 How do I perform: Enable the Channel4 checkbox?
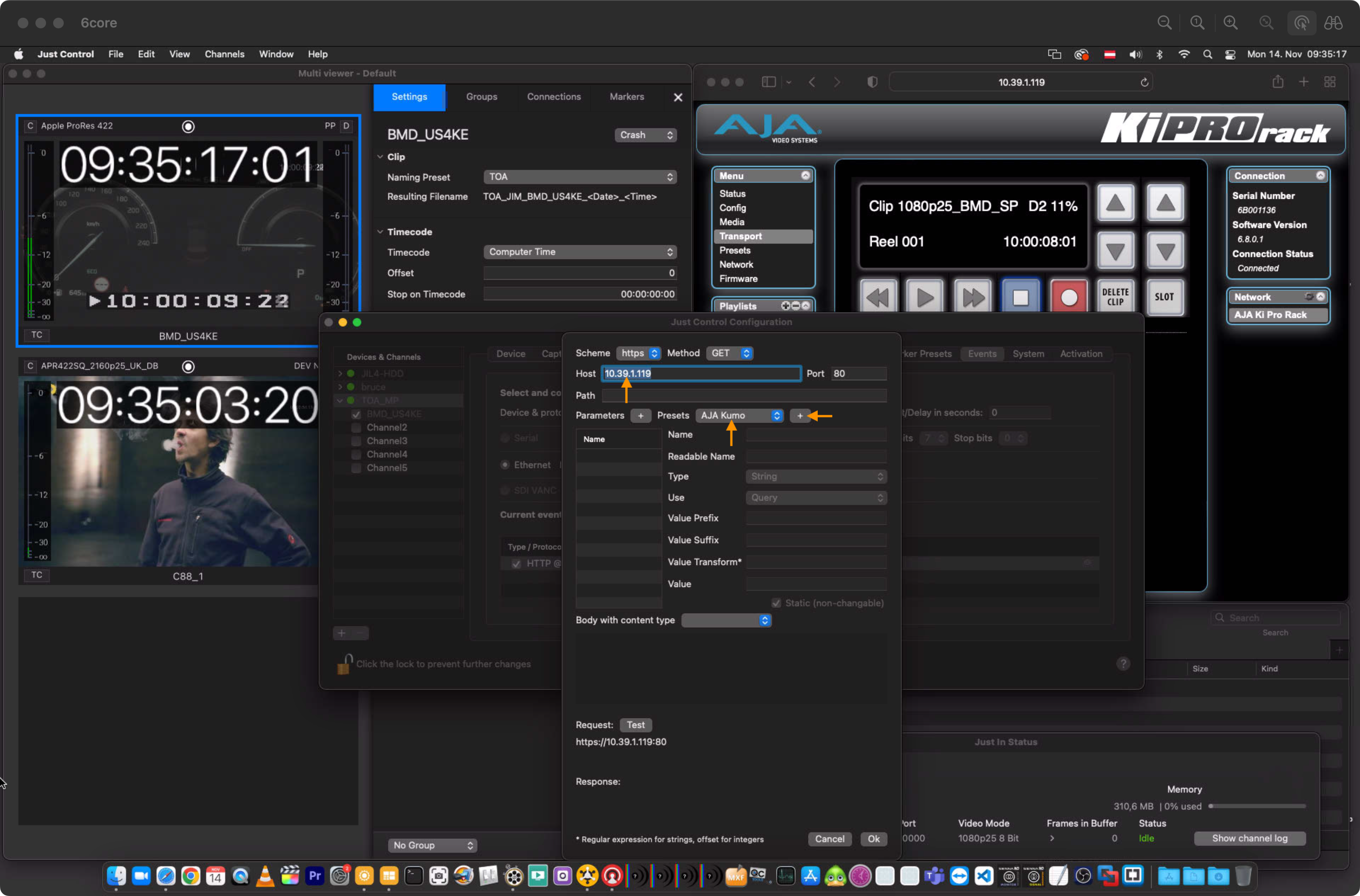pos(356,454)
